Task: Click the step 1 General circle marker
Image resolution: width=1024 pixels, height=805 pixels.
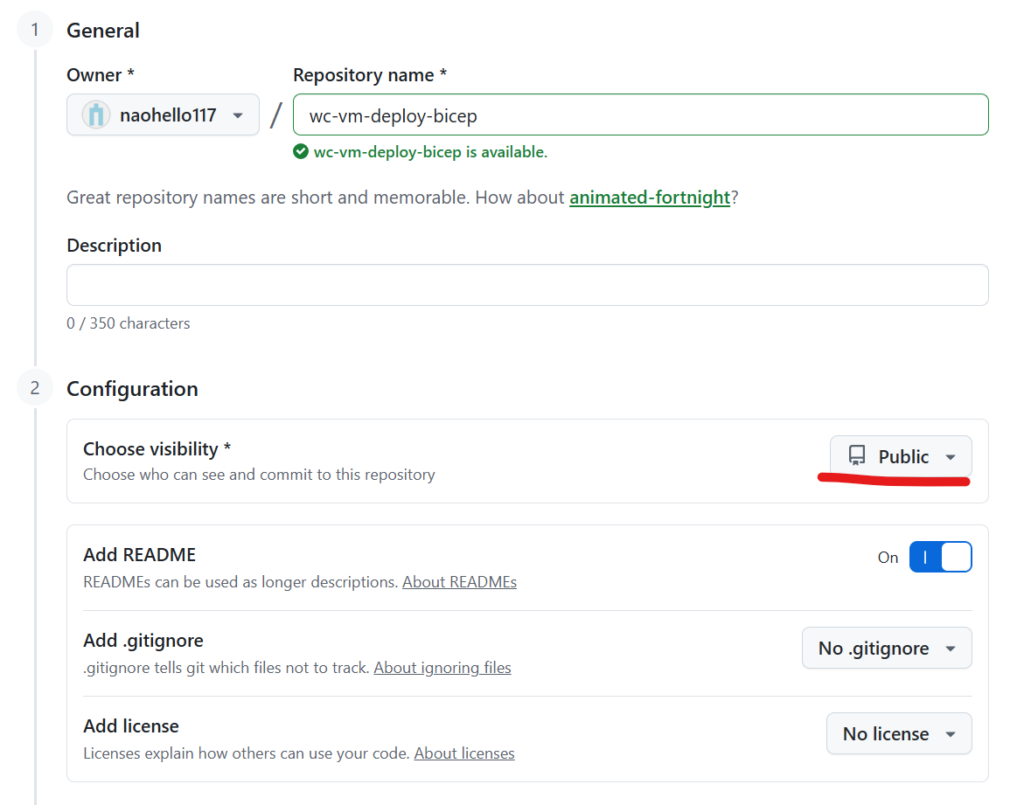Action: pyautogui.click(x=35, y=30)
